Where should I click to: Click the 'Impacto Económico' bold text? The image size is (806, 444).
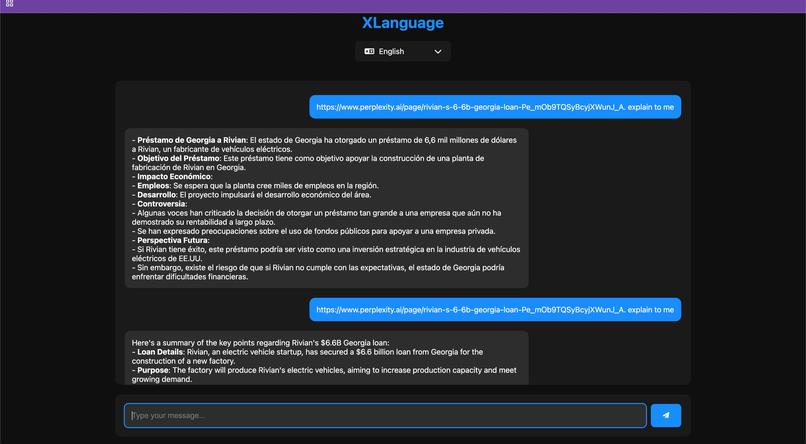pos(174,177)
